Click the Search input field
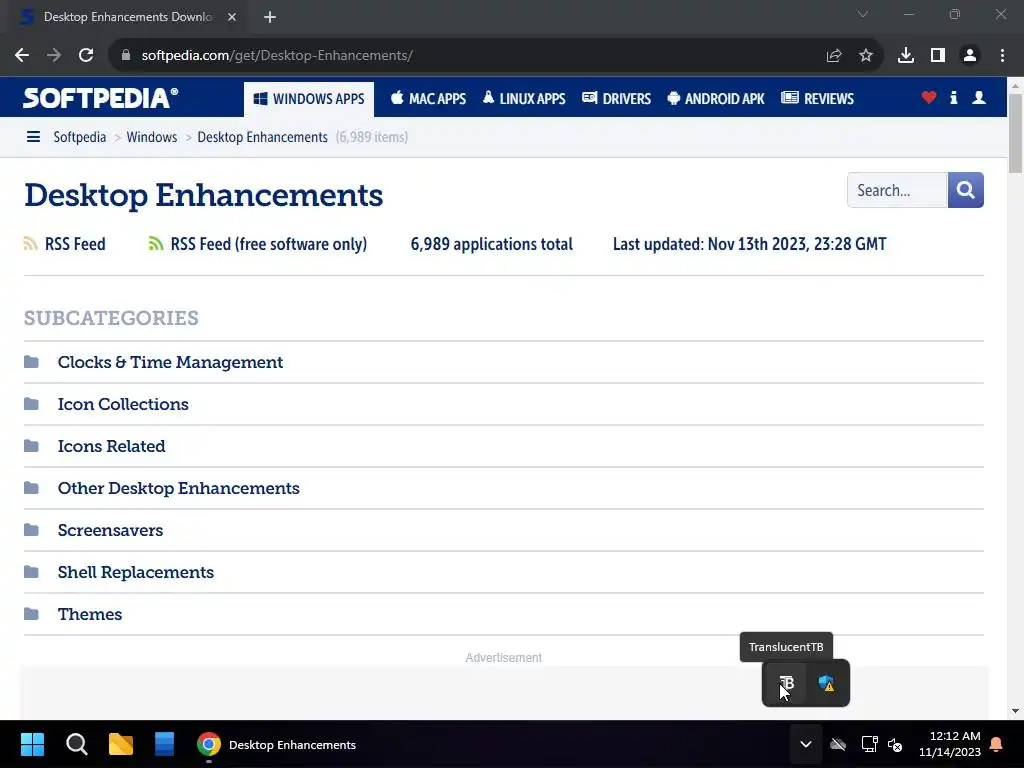Viewport: 1024px width, 768px height. coord(897,190)
